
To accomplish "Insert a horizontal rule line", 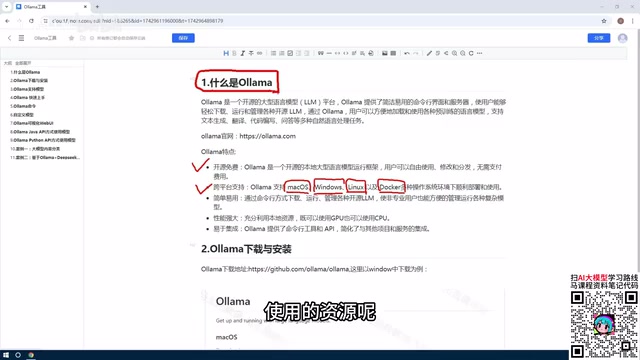I will (x=329, y=53).
